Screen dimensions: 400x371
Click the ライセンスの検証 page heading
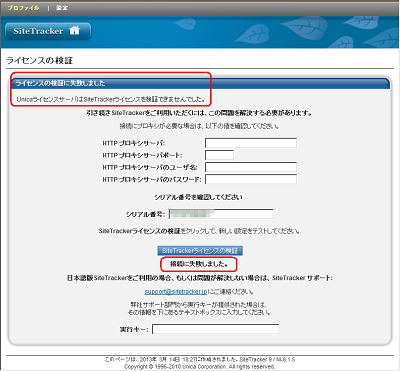pos(40,60)
